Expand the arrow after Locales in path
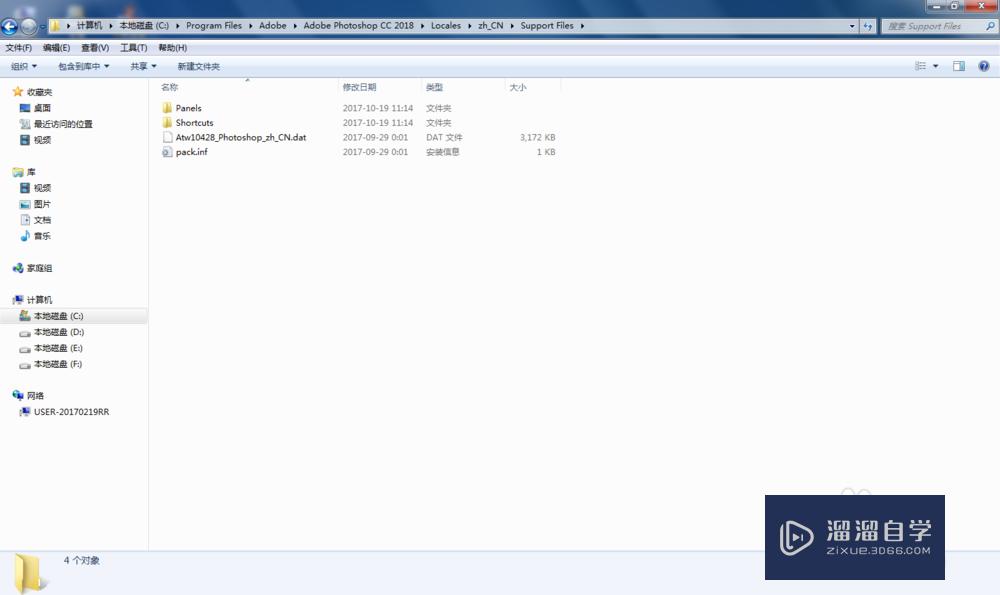 (470, 26)
